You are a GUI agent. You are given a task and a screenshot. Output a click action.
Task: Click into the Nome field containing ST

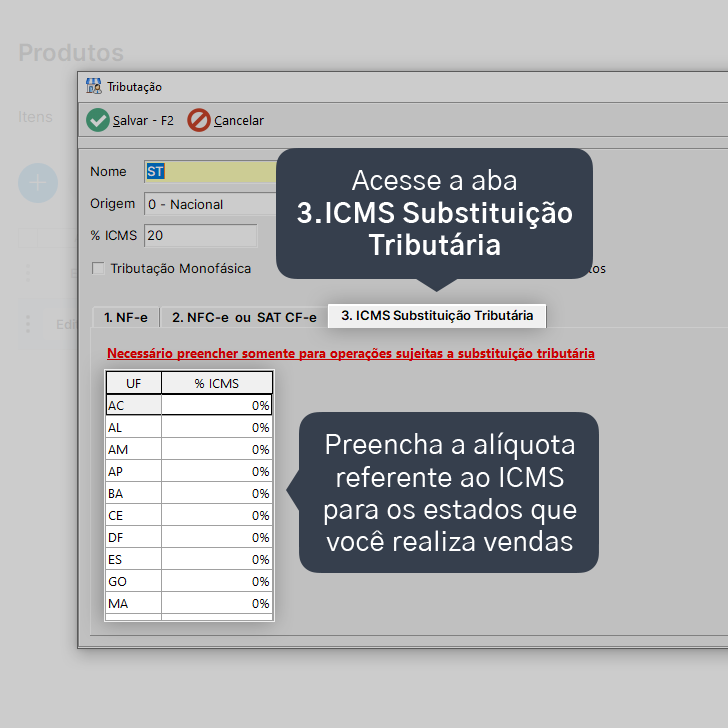pos(211,171)
